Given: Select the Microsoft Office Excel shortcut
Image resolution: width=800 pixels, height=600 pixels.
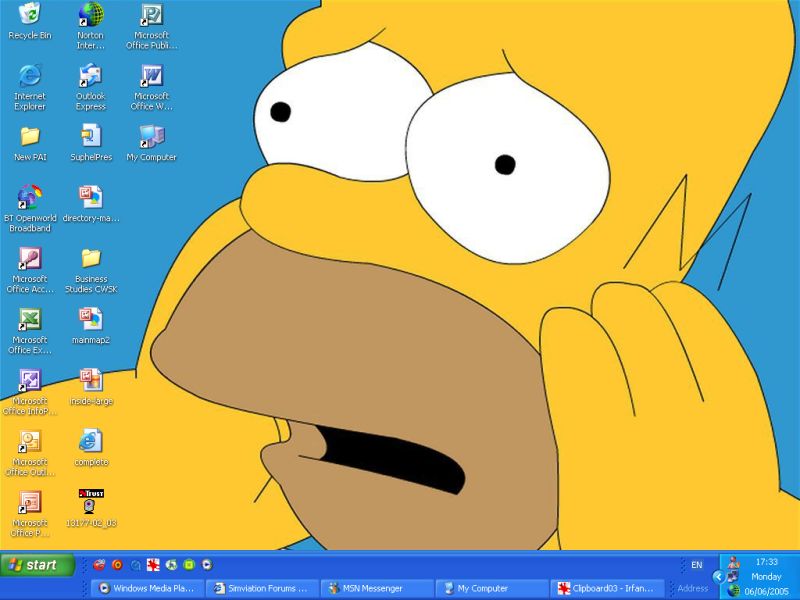Looking at the screenshot, I should [30, 320].
